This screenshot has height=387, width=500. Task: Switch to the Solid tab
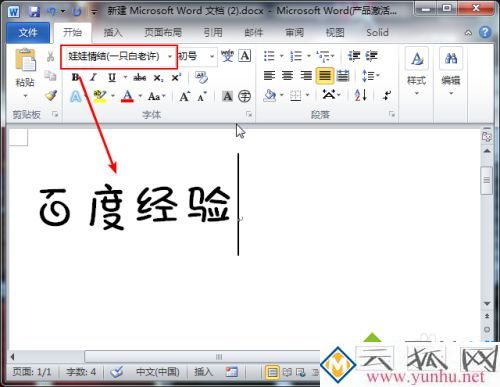point(377,33)
